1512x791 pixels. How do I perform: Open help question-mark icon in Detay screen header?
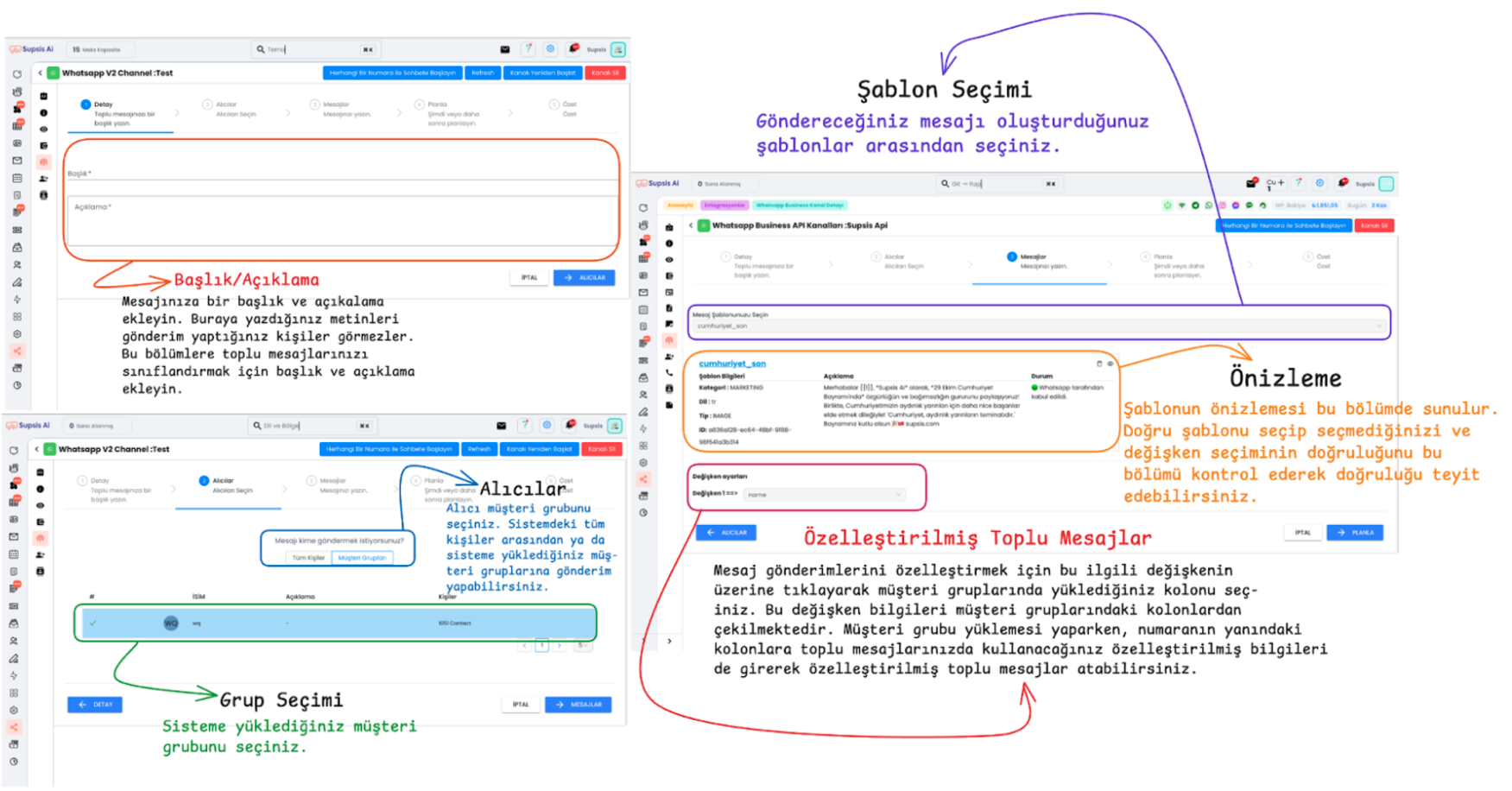[528, 49]
